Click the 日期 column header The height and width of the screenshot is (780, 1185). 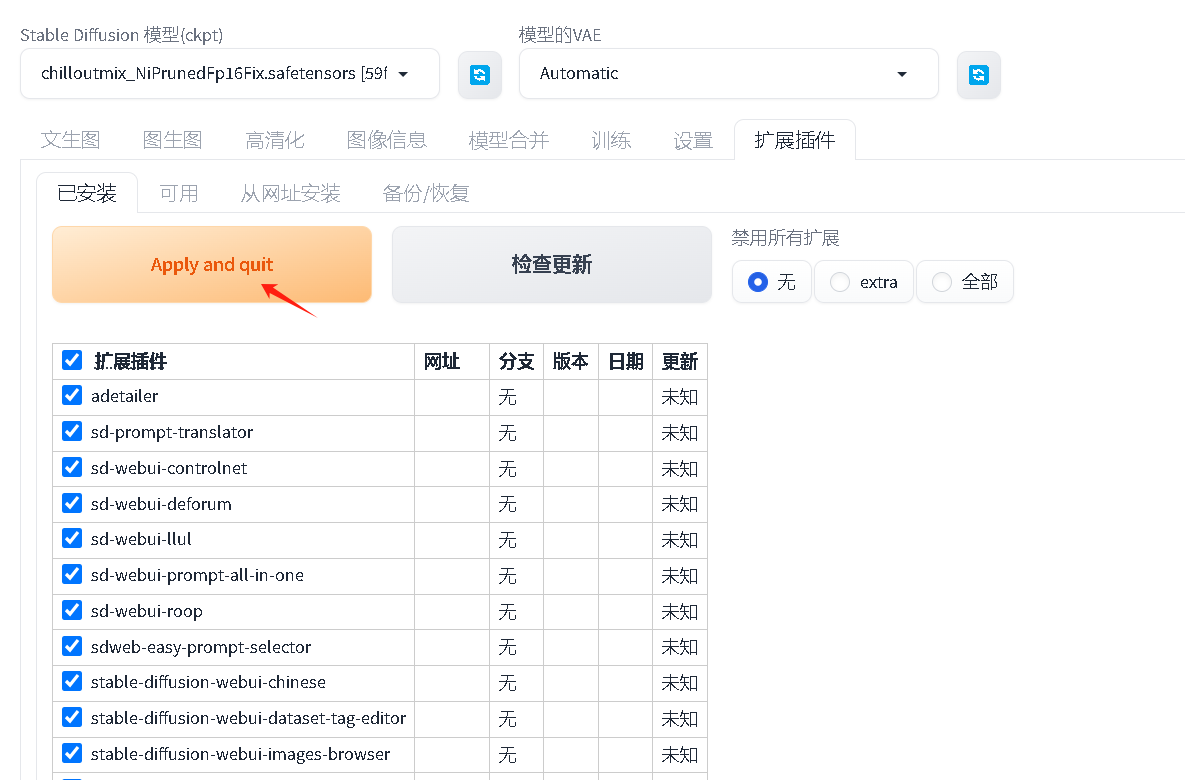[x=626, y=361]
